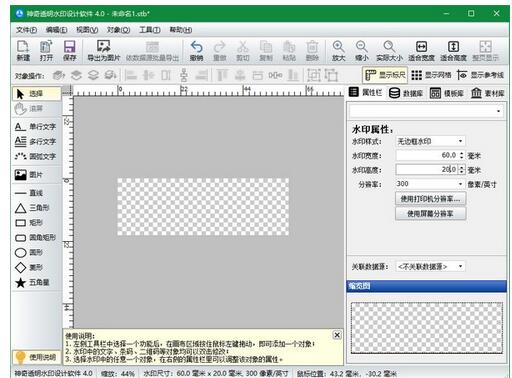The height and width of the screenshot is (378, 512).
Task: Click 使用打印机分辨率 button
Action: point(430,199)
